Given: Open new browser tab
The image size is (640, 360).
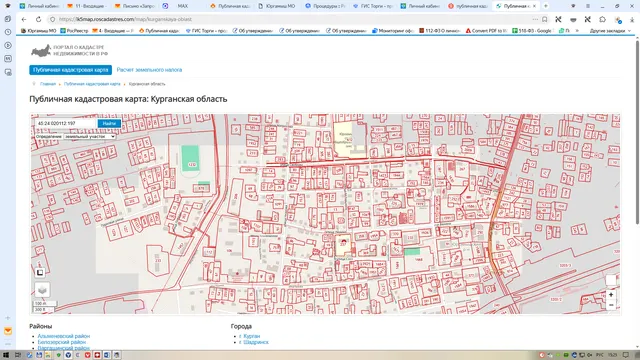Looking at the screenshot, I should 546,6.
